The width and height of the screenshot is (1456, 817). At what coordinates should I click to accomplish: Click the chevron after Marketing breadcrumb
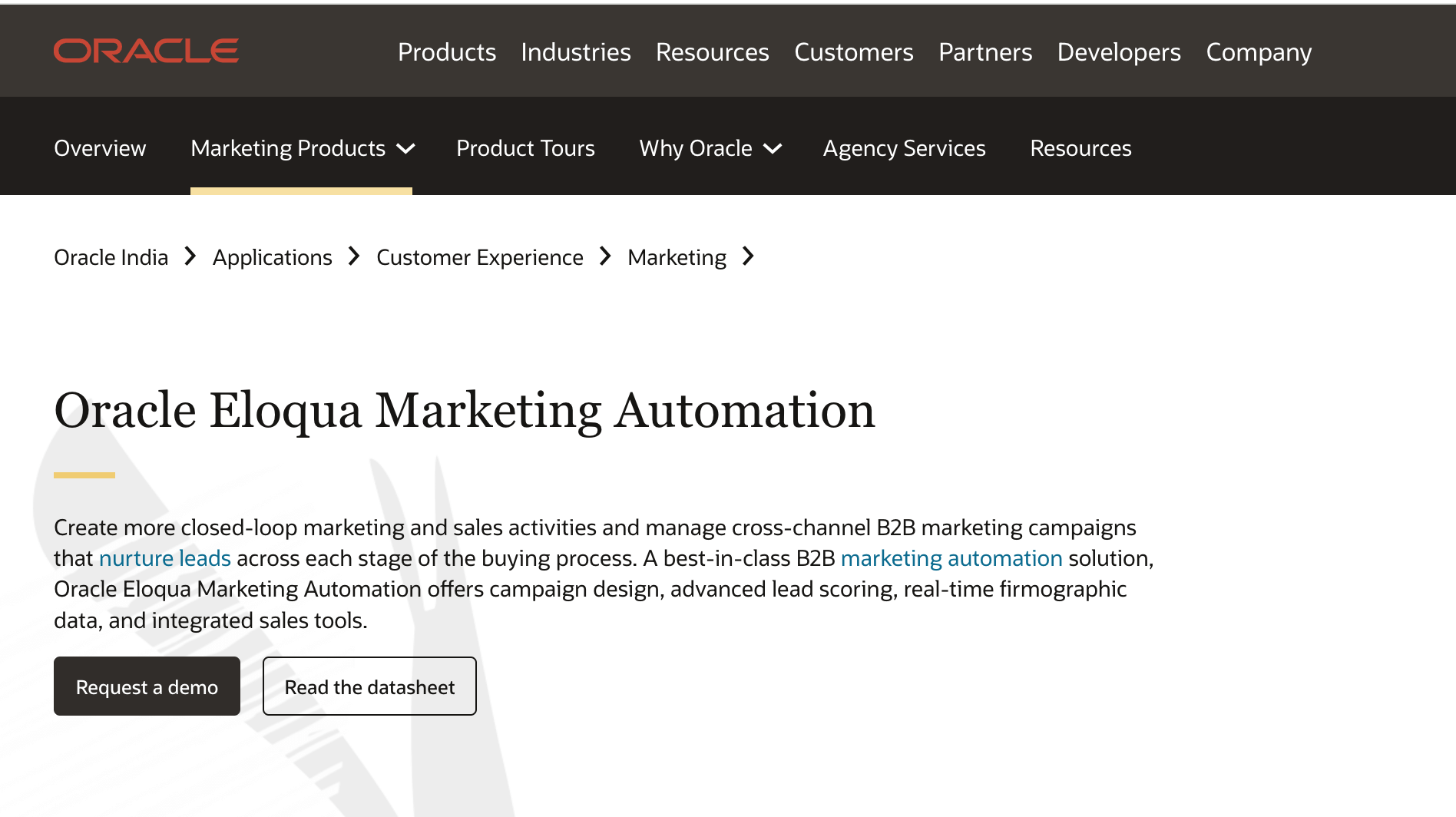[748, 256]
